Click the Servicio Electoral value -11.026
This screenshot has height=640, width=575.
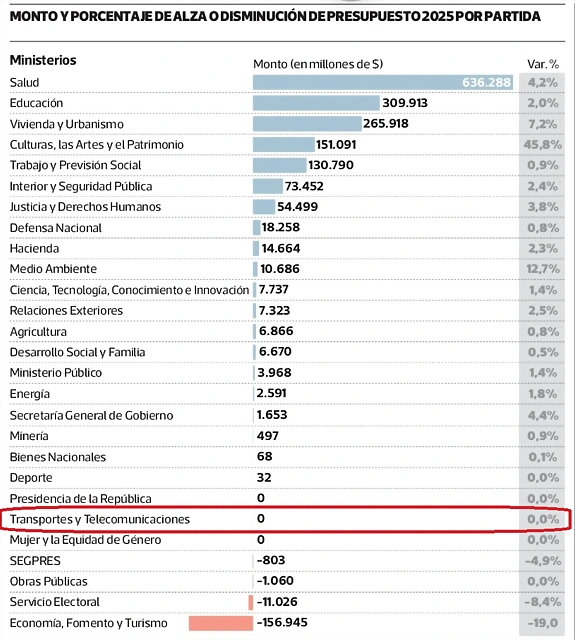277,602
